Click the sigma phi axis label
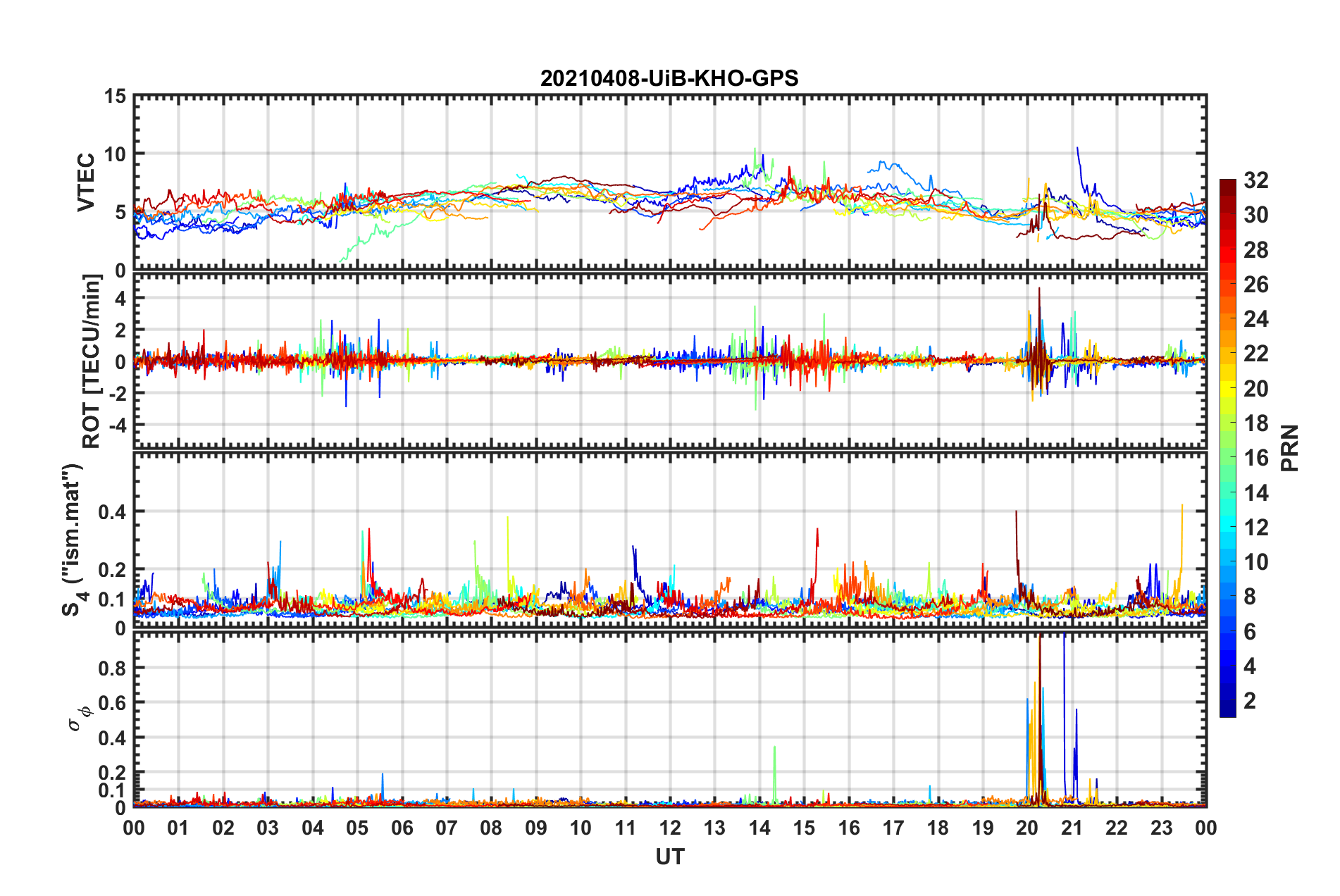Screen dimensions: 1340x896 point(80,718)
